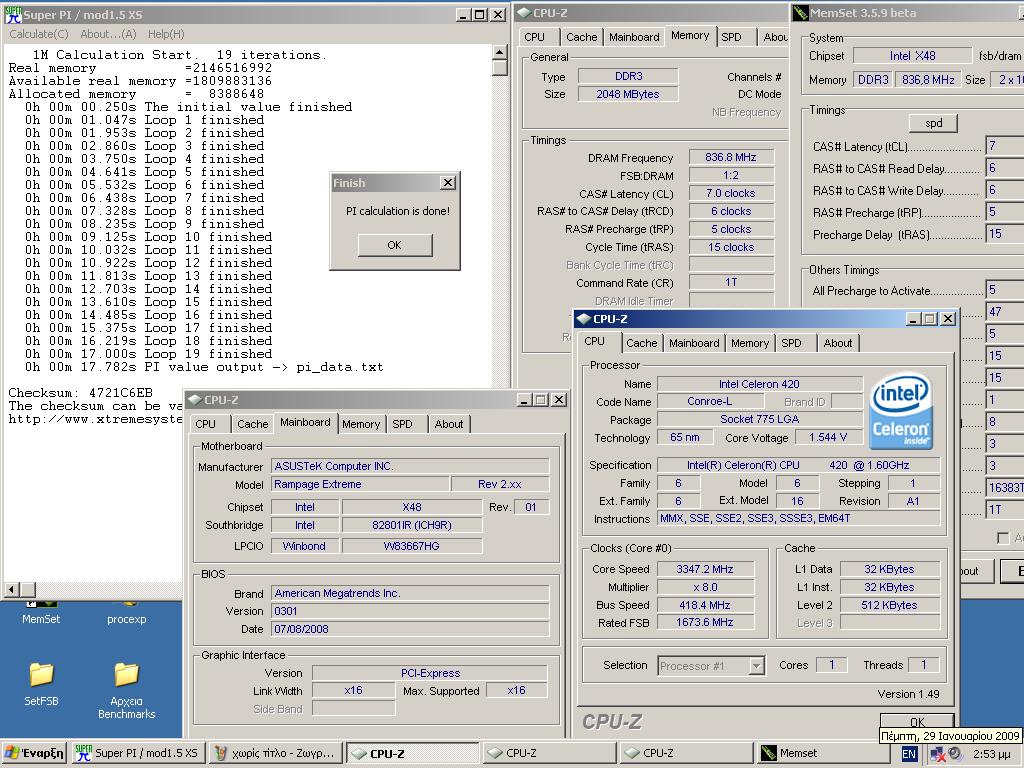Click the Super PI horizontal scrollbar left arrow
This screenshot has height=768, width=1024.
(11, 590)
